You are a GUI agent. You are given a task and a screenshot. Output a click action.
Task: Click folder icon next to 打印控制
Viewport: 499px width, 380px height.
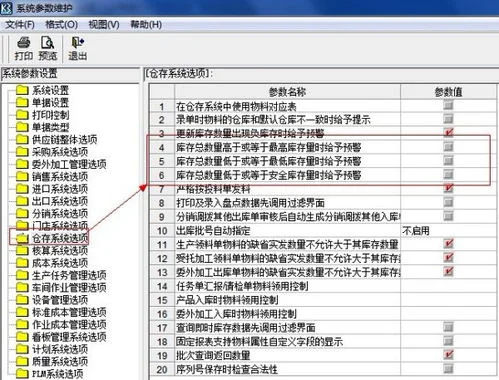(22, 115)
